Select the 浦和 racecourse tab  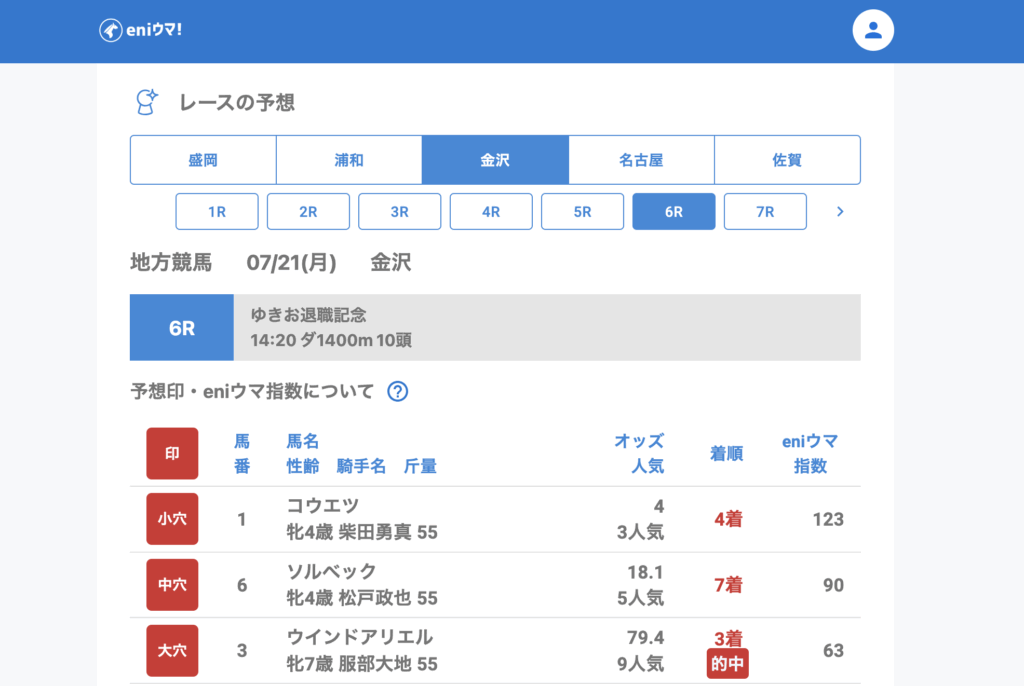click(349, 160)
